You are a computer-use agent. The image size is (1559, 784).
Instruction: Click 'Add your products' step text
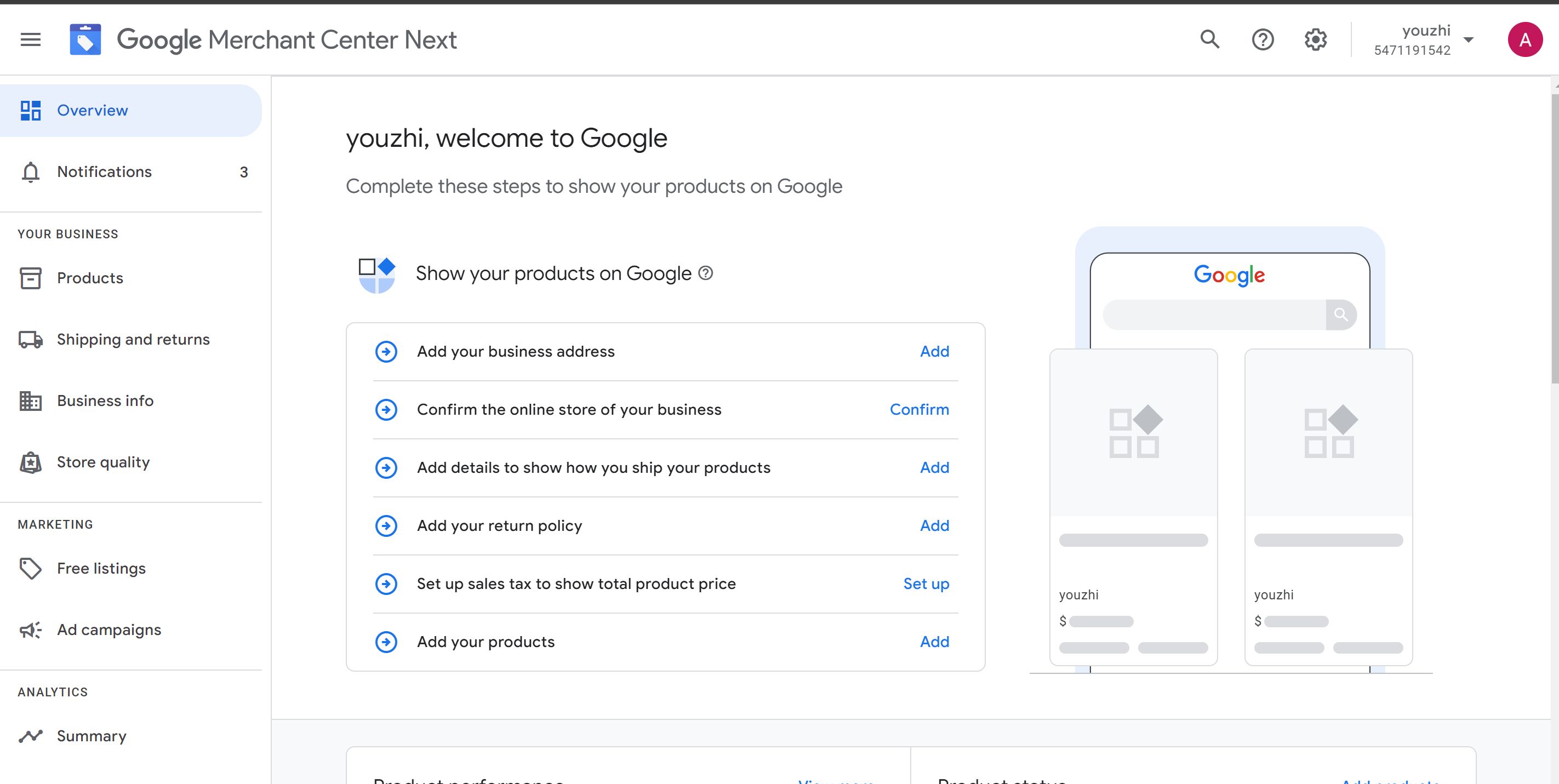pos(486,642)
